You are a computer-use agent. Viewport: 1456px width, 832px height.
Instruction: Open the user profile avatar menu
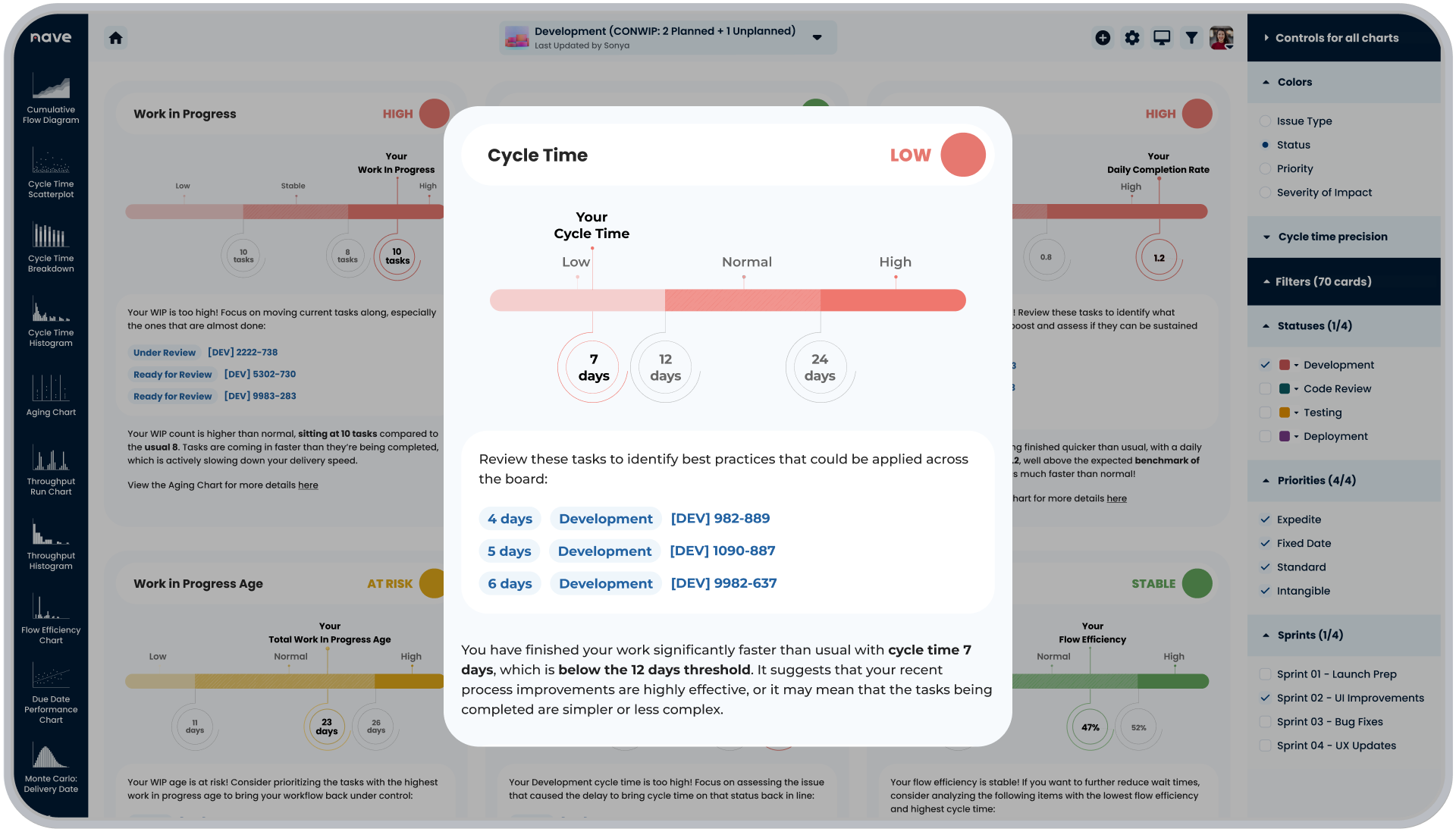click(1222, 37)
